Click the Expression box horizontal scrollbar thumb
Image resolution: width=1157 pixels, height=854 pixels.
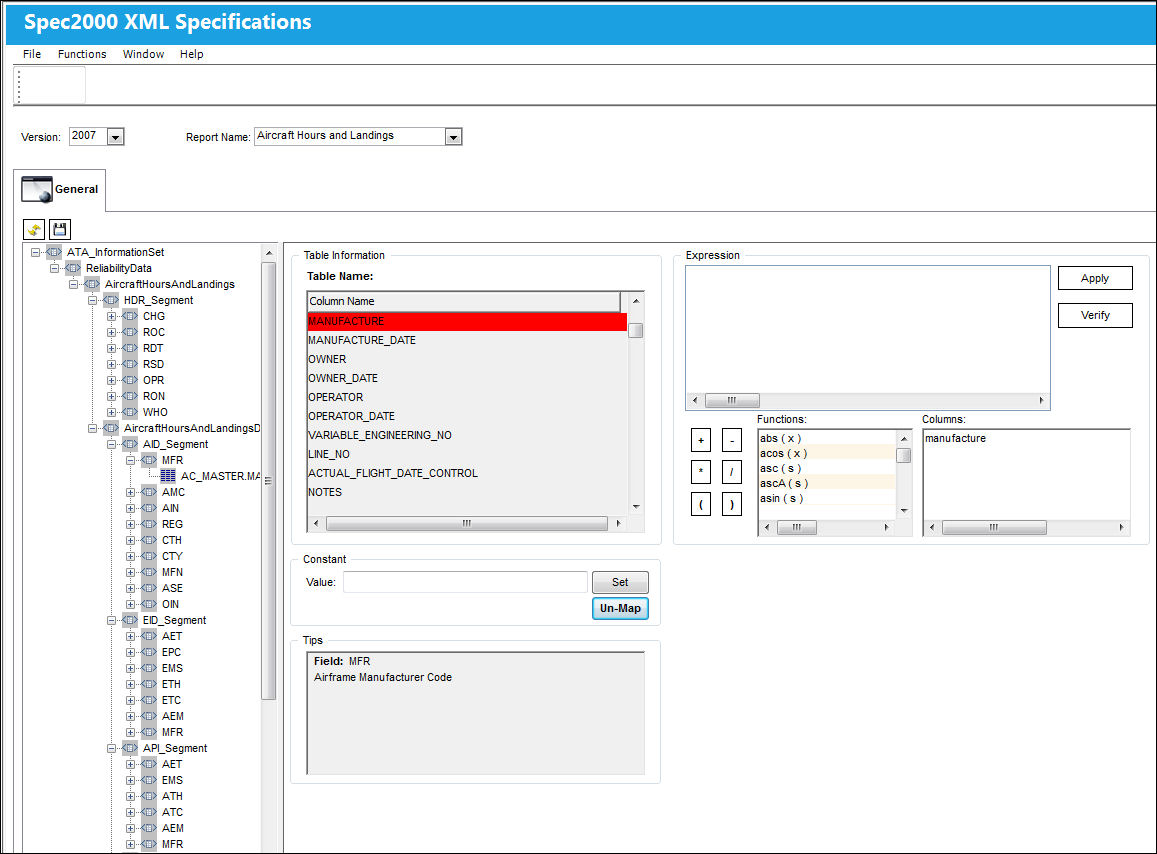click(x=732, y=401)
